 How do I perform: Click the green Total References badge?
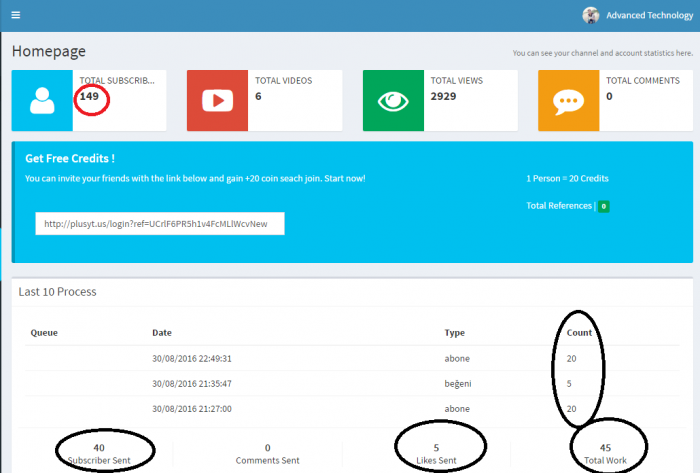coord(604,206)
